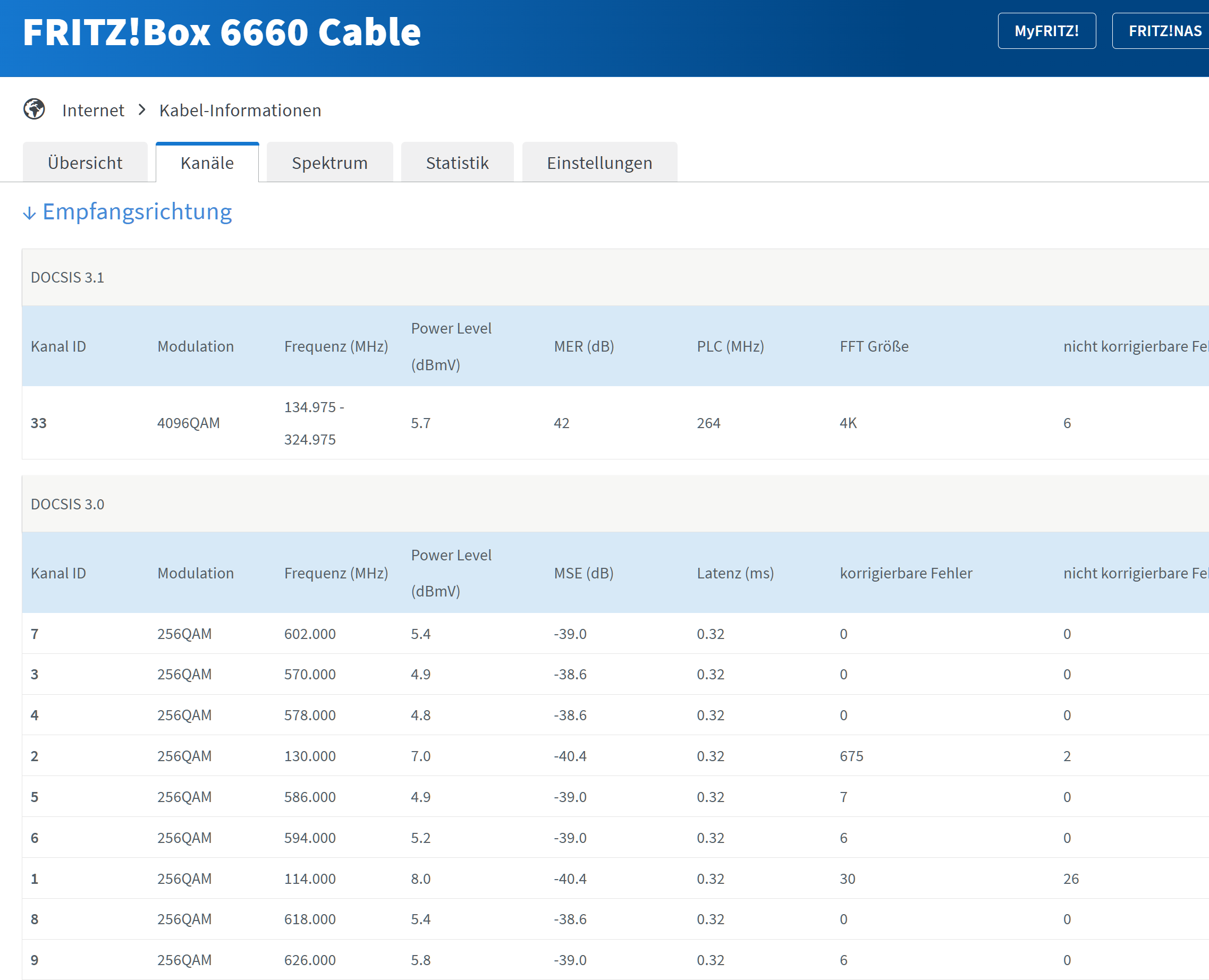Click frequency 578.000
Viewport: 1209px width, 980px height.
309,715
